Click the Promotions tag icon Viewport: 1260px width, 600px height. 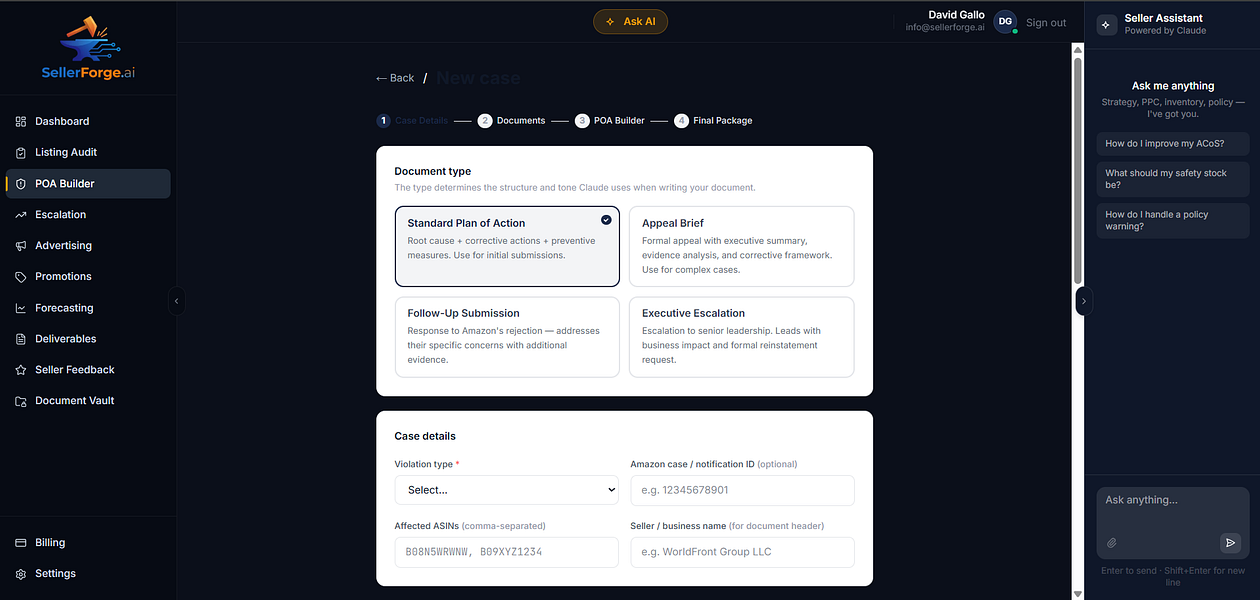pyautogui.click(x=21, y=276)
